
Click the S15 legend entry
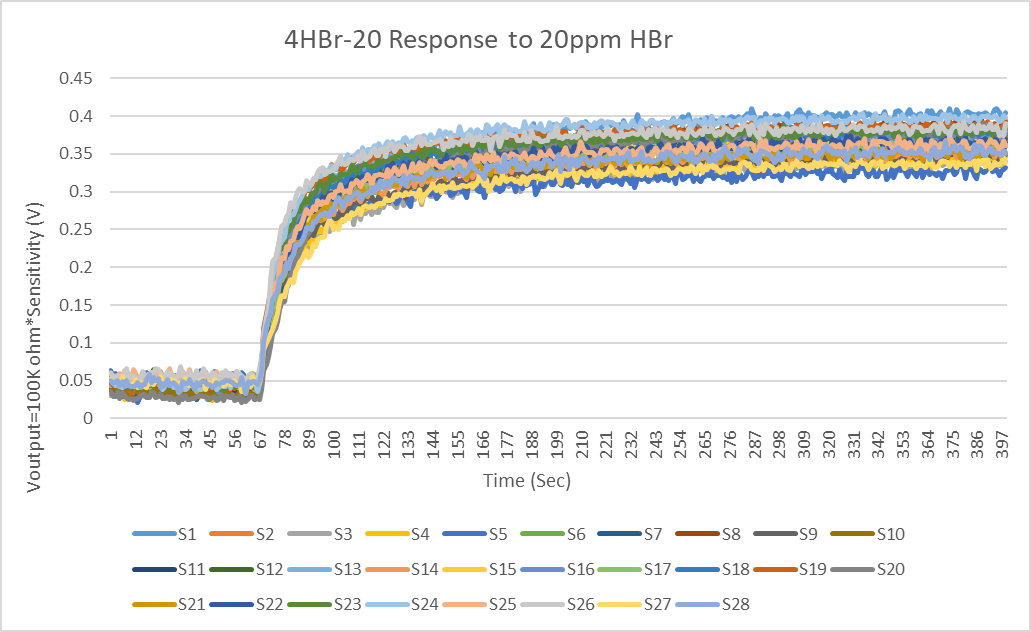tap(505, 570)
